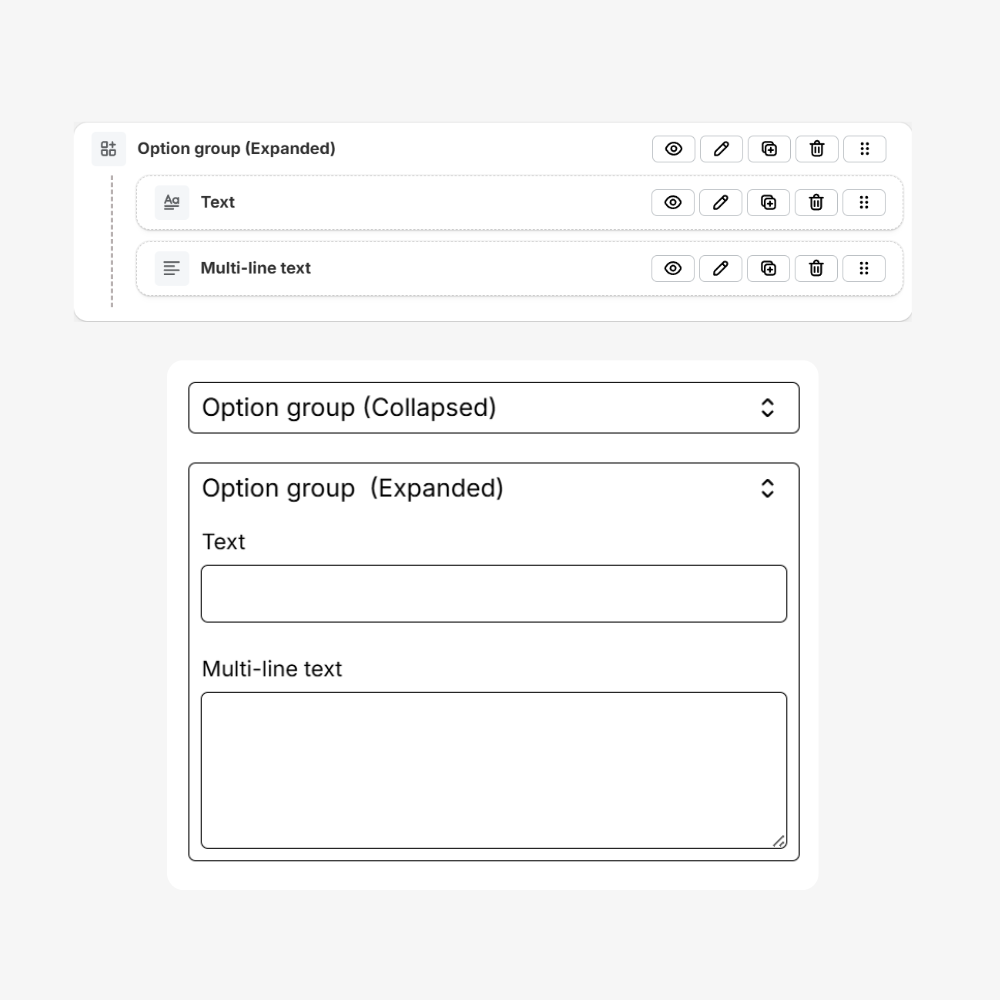Edit the Option group with the pencil icon
This screenshot has width=1000, height=1000.
(x=721, y=148)
